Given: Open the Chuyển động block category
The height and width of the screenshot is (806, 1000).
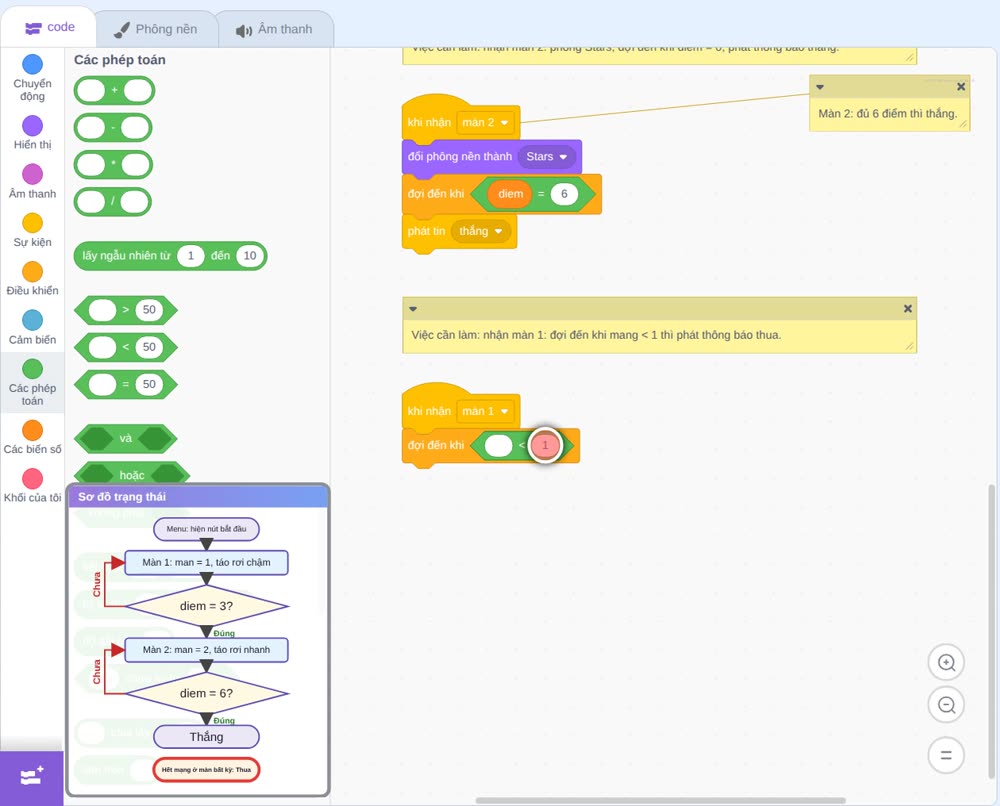Looking at the screenshot, I should pos(32,77).
